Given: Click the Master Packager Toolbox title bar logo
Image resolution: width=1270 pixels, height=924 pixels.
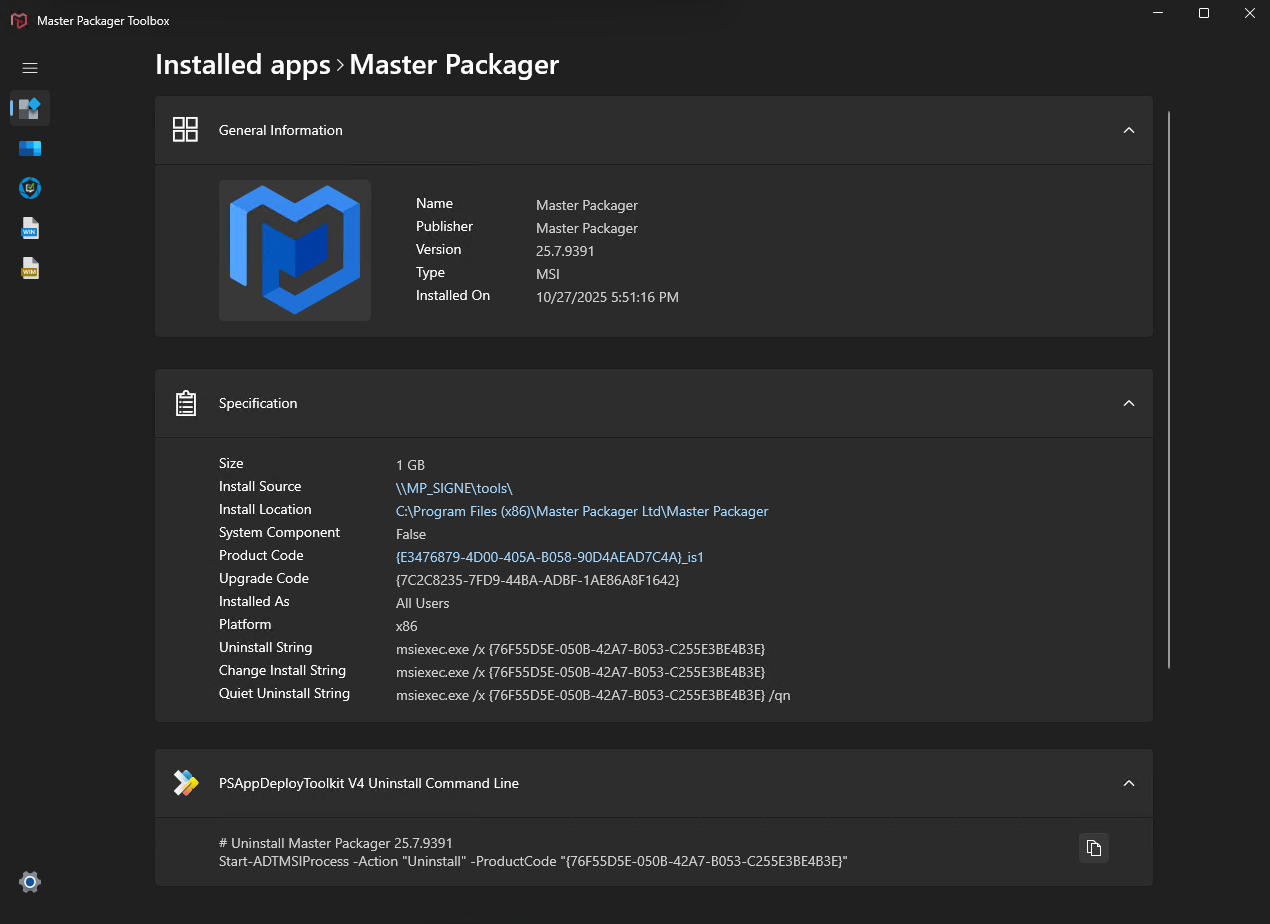Looking at the screenshot, I should pyautogui.click(x=18, y=20).
